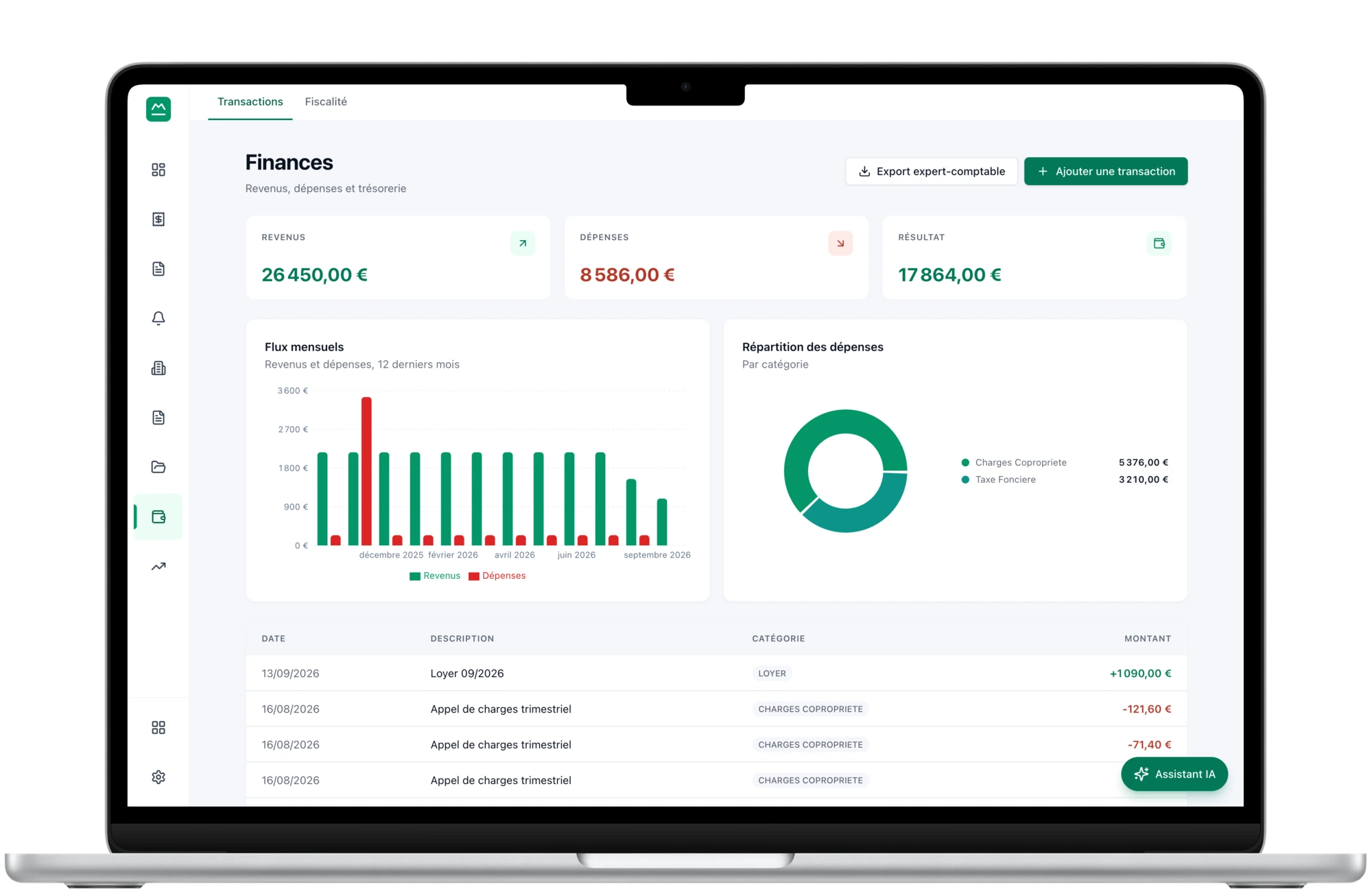Screen dimensions: 1372x891
Task: Click the 26 450,00 € revenus value
Action: click(314, 275)
